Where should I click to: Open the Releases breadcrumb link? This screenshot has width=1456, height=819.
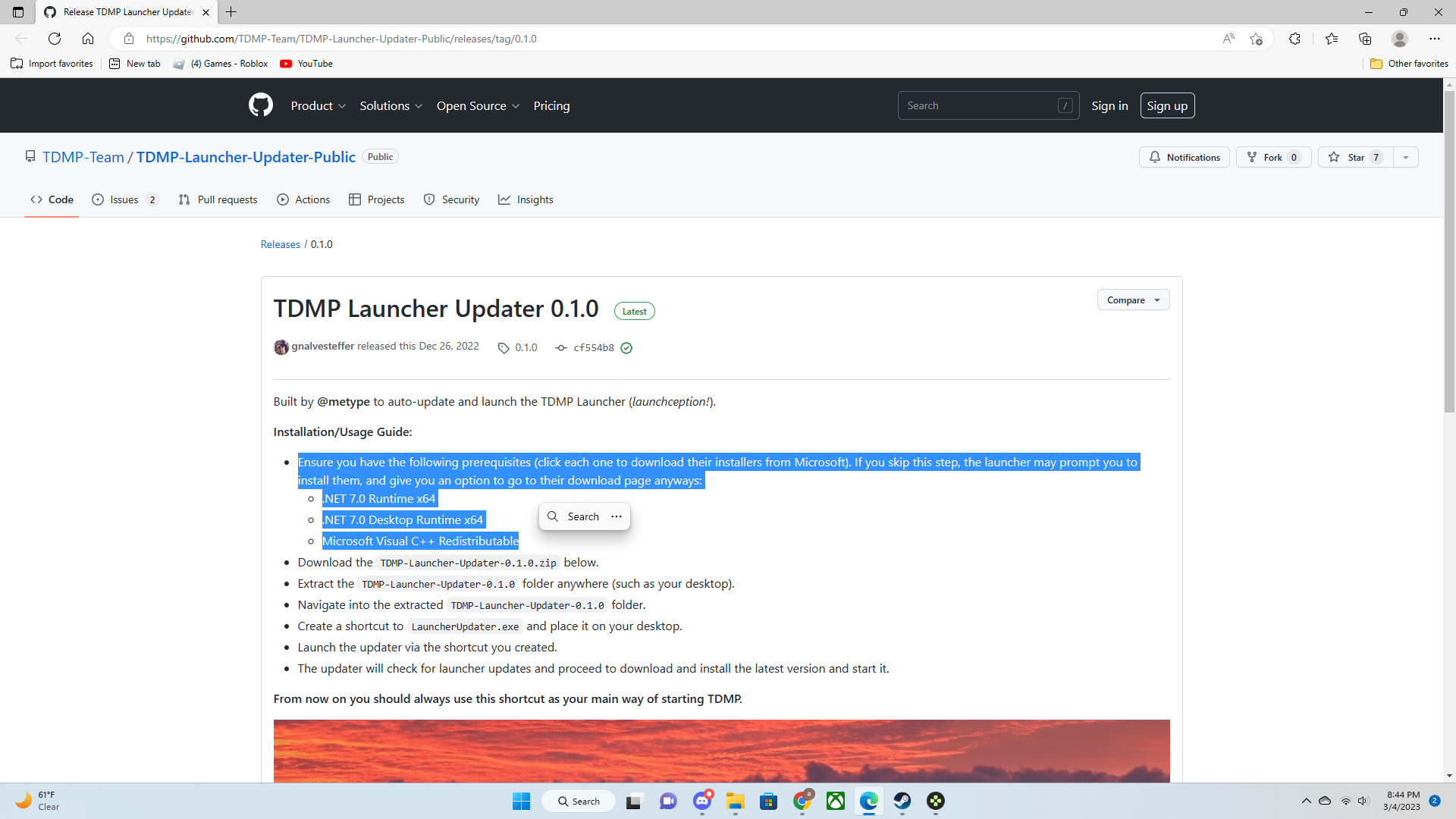pos(280,244)
